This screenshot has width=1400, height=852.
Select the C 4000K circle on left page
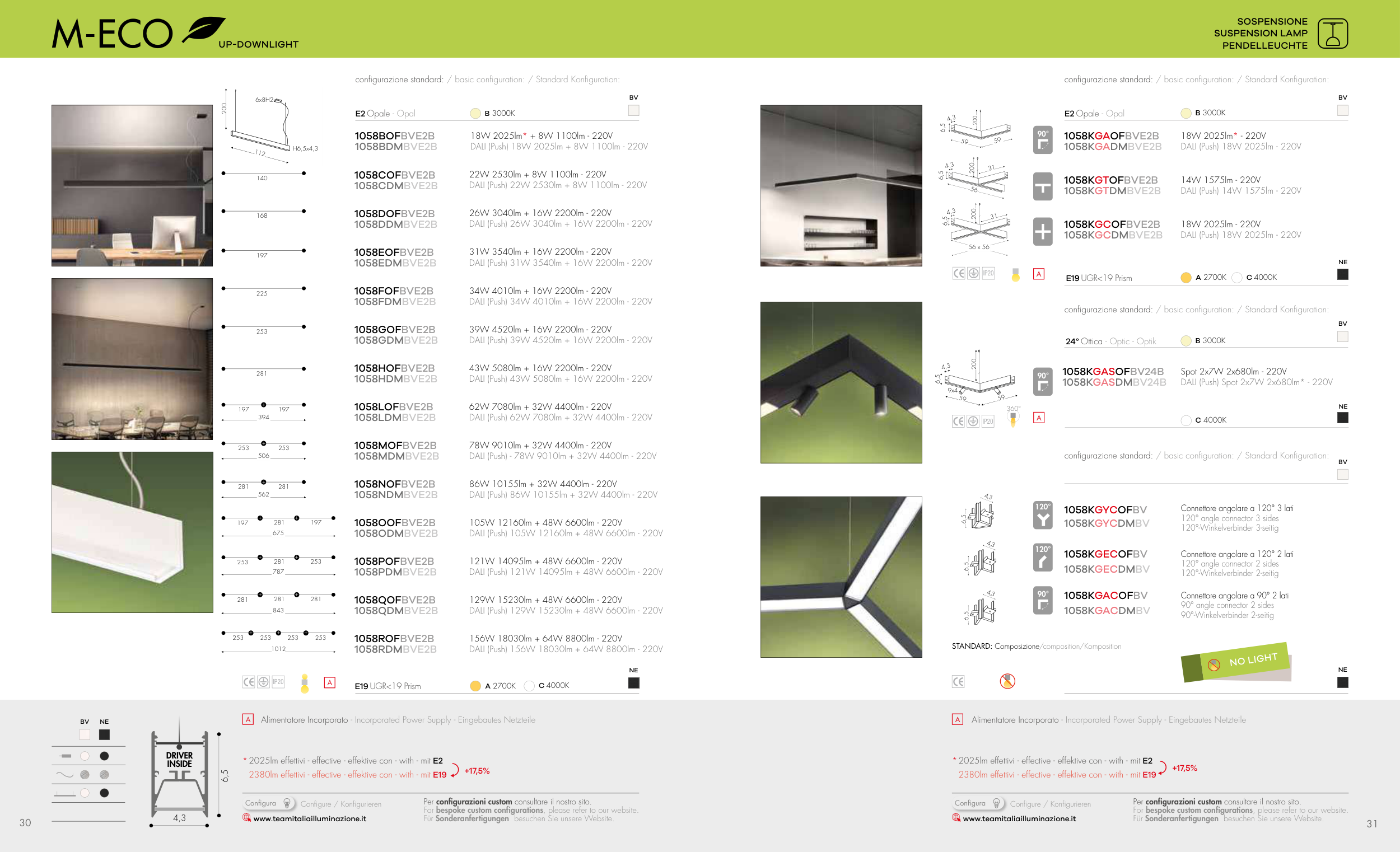pos(529,686)
